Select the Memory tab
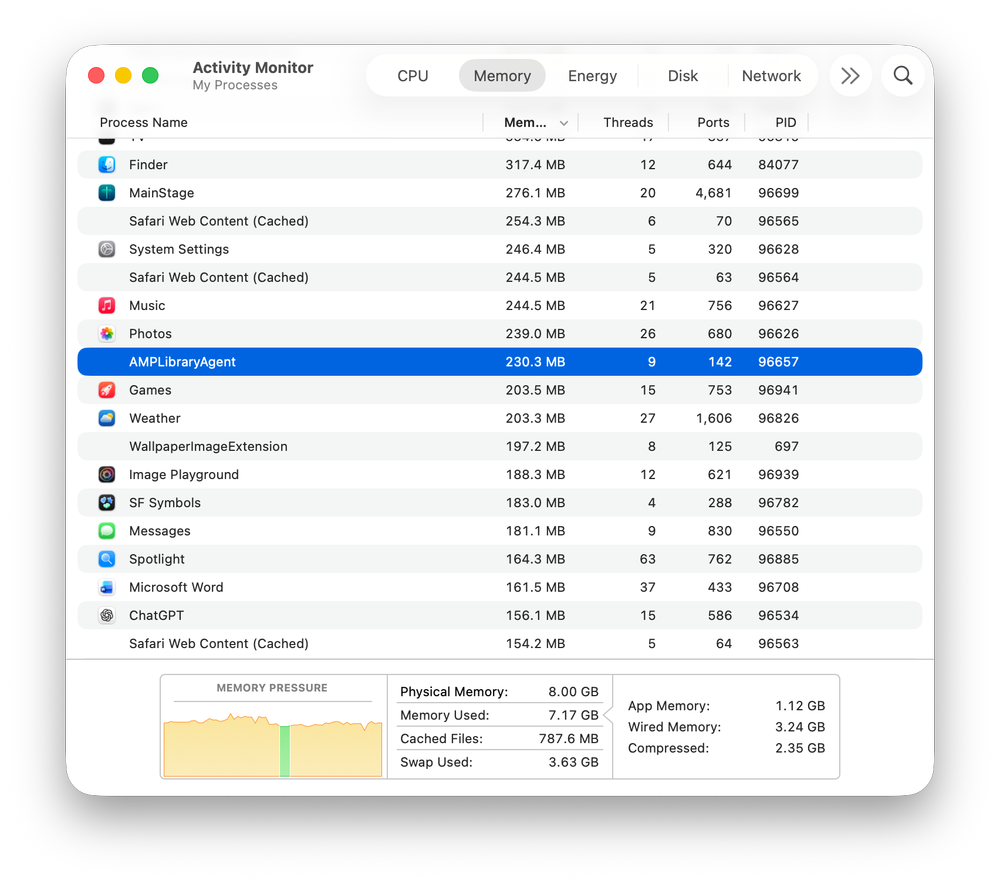 tap(502, 76)
